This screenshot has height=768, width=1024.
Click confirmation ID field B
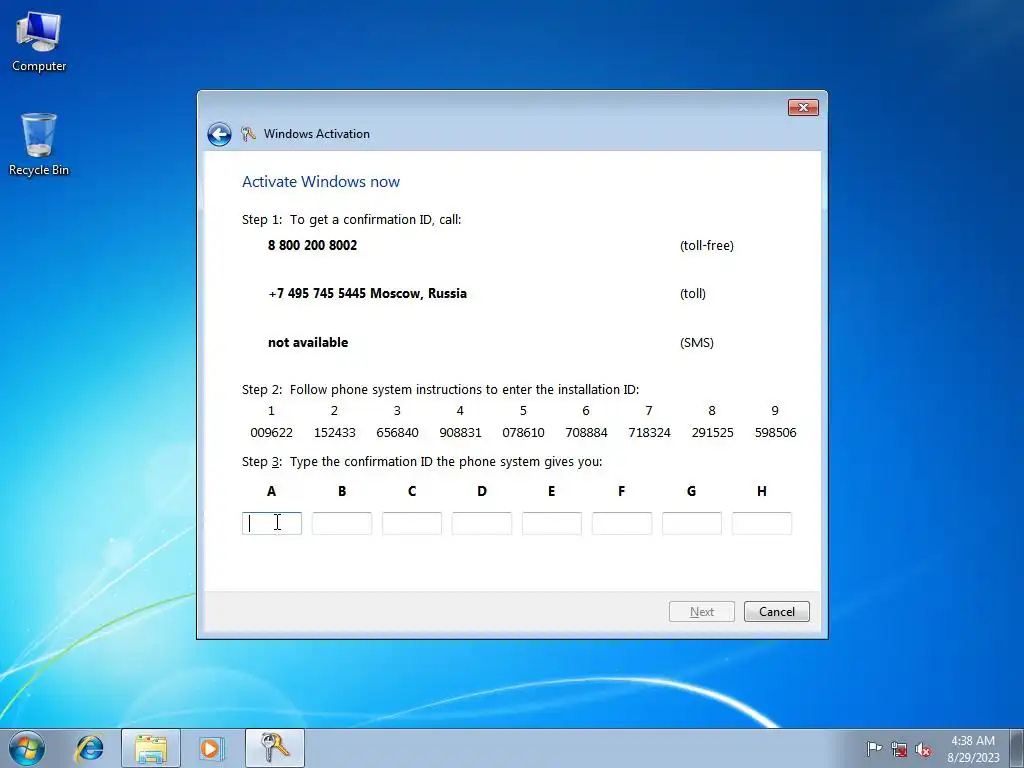(x=342, y=523)
